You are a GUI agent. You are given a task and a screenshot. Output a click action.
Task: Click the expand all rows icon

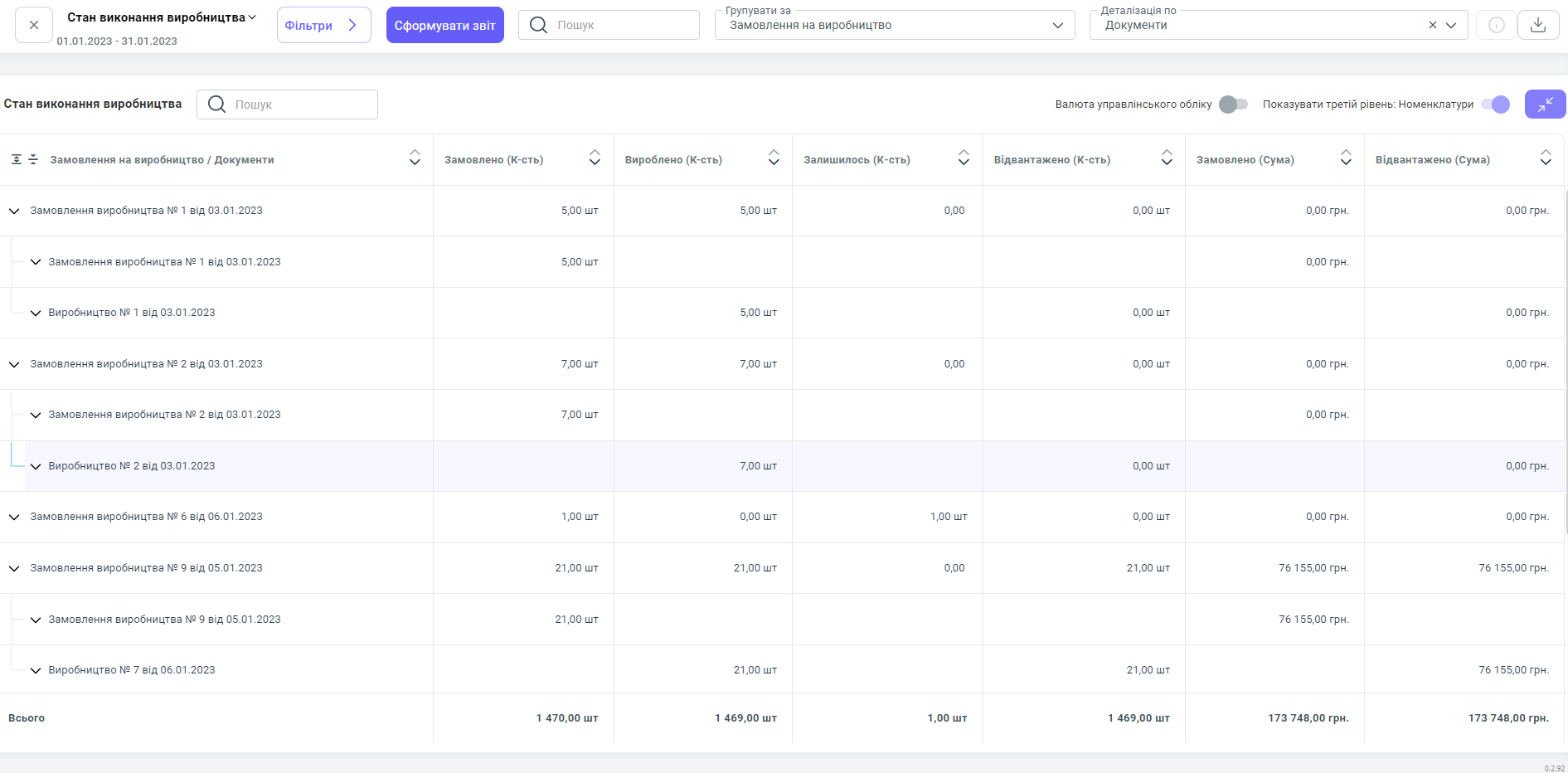17,159
